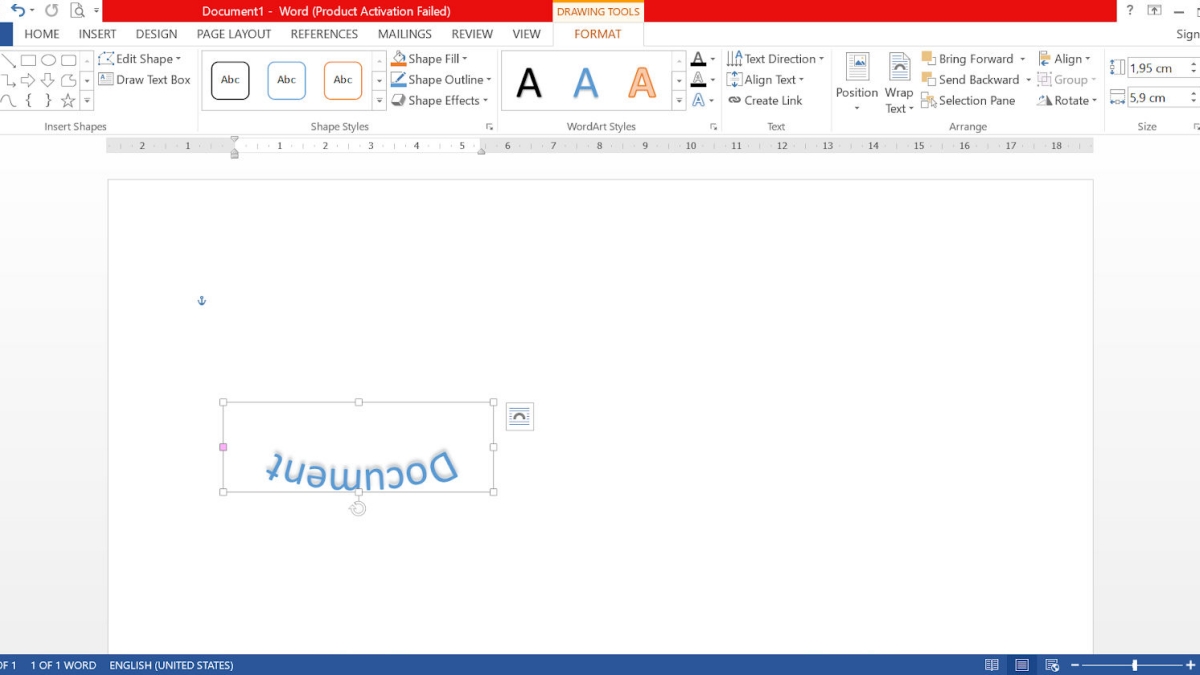Open the Text Direction dropdown
The height and width of the screenshot is (675, 1200).
point(776,59)
